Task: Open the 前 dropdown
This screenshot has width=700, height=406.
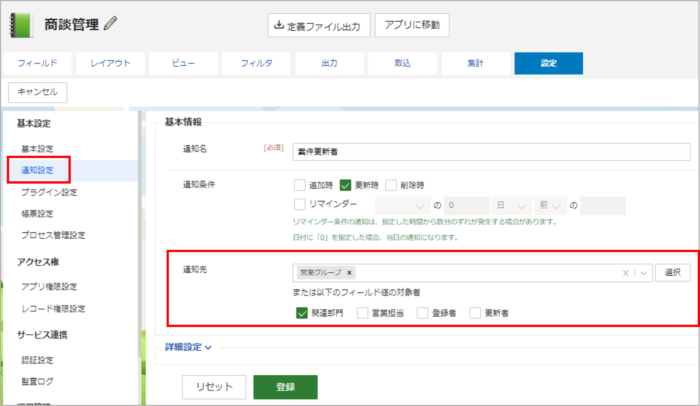Action: point(550,206)
